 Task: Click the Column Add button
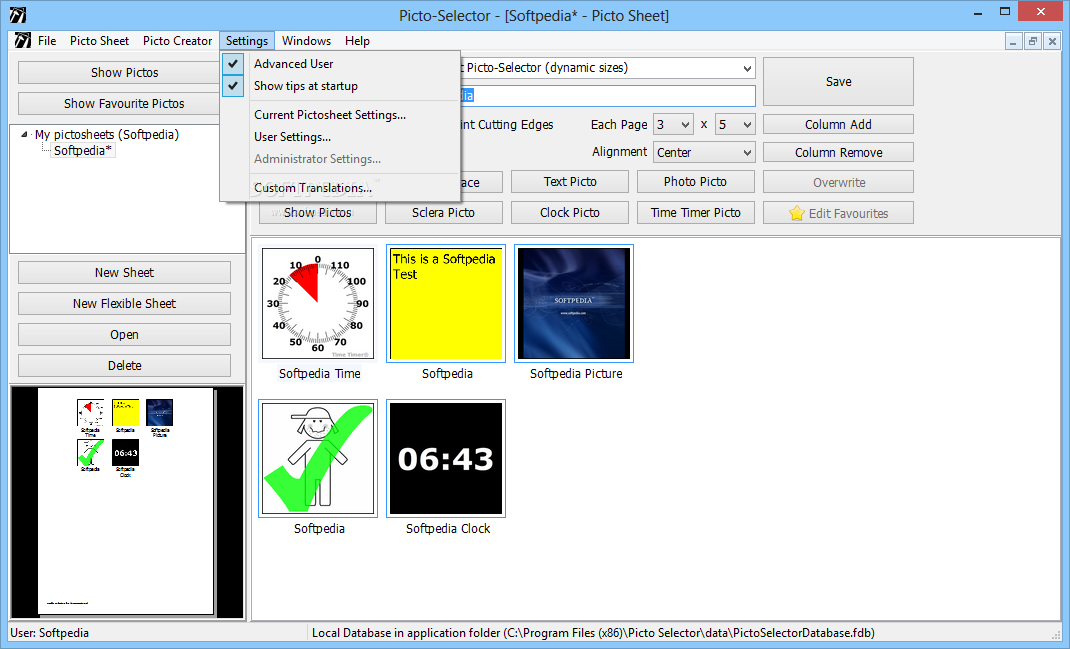[838, 125]
